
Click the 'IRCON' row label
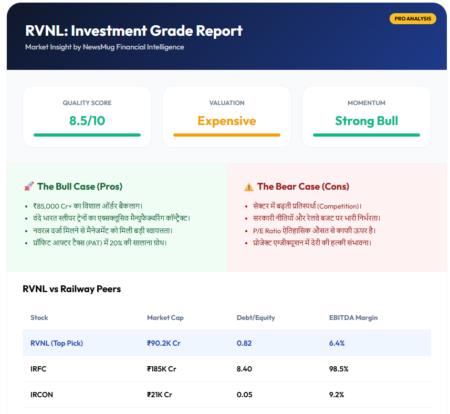pos(42,395)
